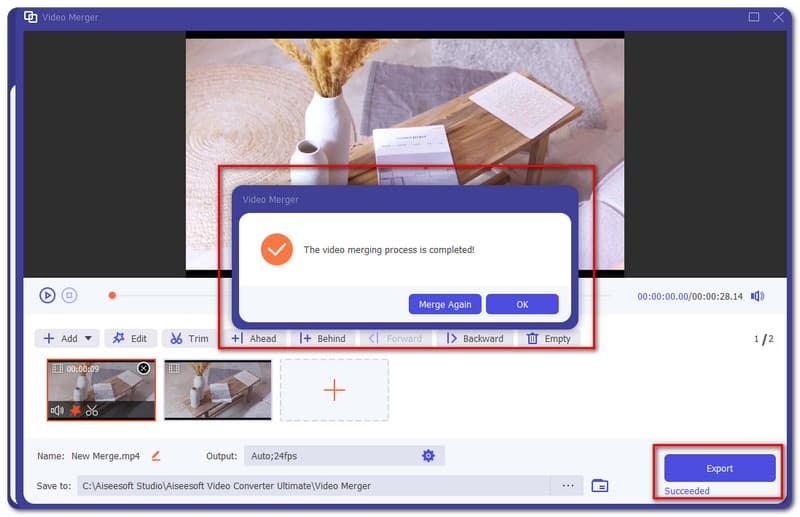800x517 pixels.
Task: Stop the video playback
Action: tap(69, 296)
